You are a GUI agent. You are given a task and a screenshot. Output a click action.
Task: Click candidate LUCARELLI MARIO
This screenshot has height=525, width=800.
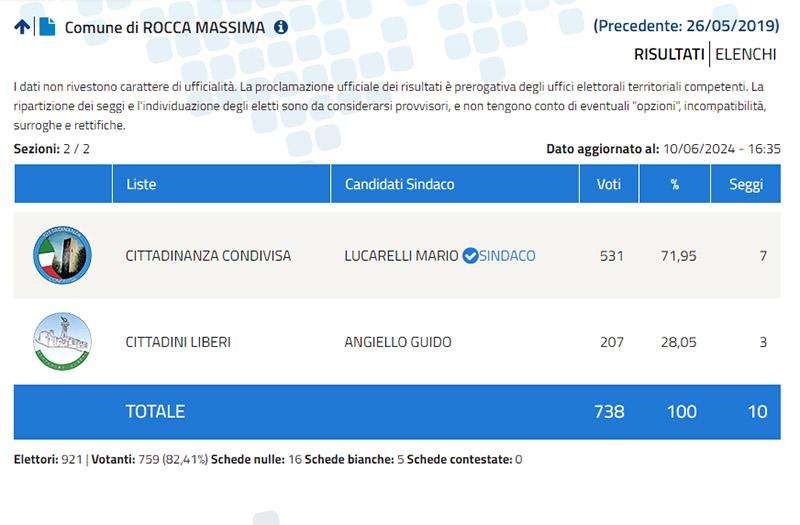click(401, 256)
